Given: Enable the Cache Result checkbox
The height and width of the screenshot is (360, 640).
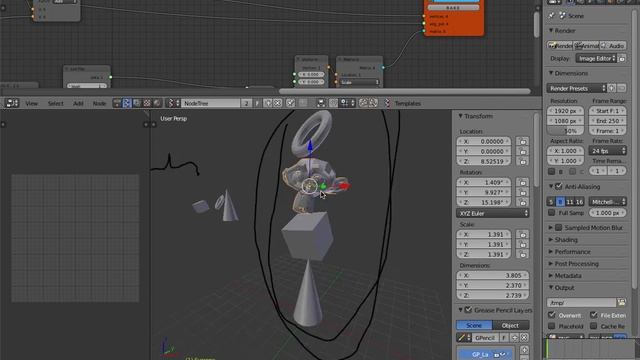Looking at the screenshot, I should coord(594,326).
